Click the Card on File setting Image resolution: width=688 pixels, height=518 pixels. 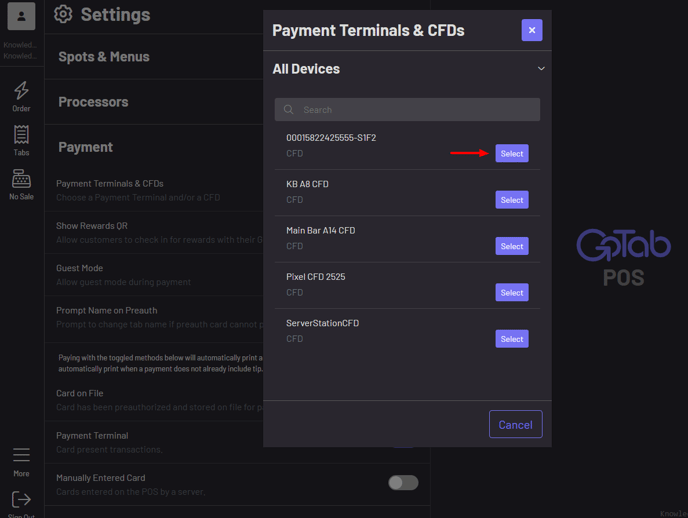pos(154,400)
